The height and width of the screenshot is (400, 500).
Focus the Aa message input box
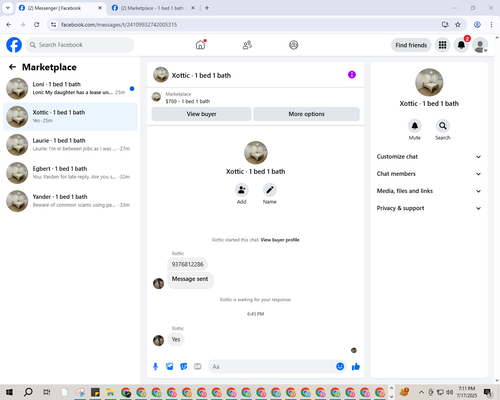(x=272, y=367)
